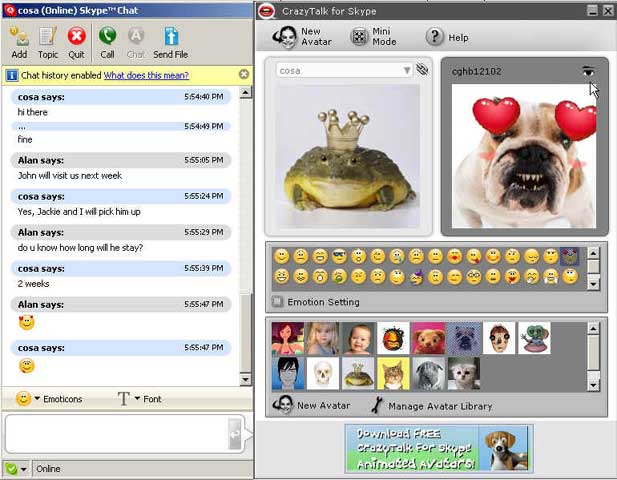The width and height of the screenshot is (617, 480).
Task: Choose the skull avatar thumbnail
Action: coord(323,373)
